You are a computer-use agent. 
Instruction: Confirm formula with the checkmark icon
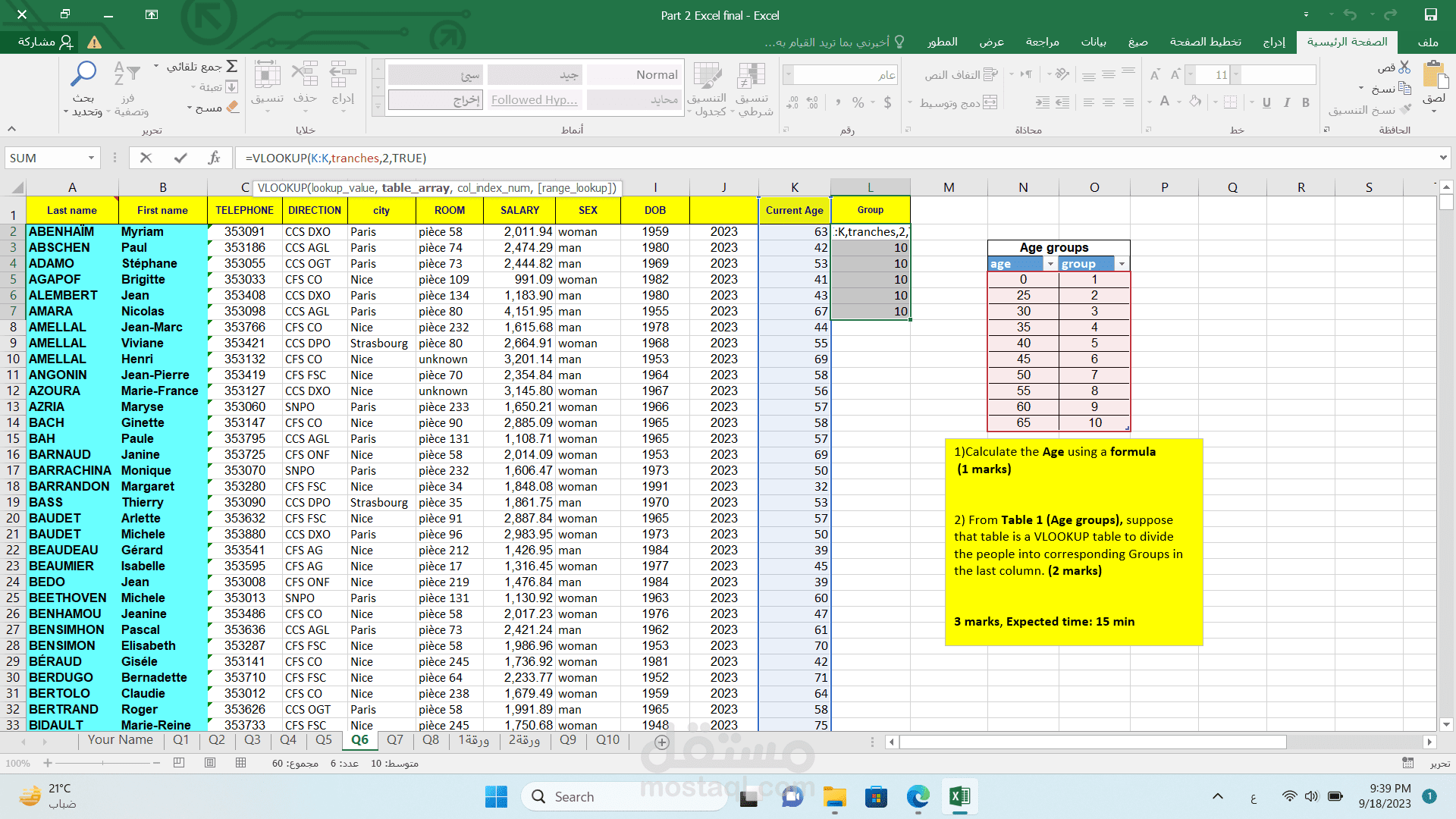tap(180, 158)
